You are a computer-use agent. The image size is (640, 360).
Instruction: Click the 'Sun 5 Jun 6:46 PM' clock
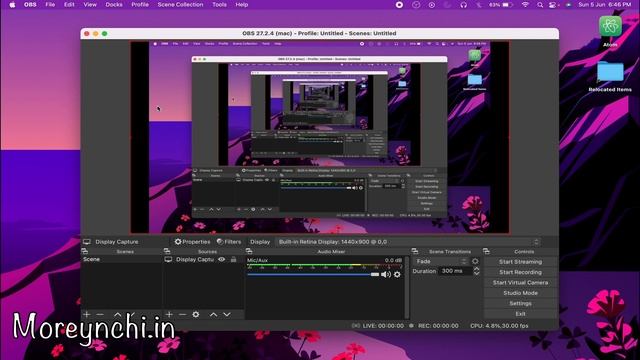[x=605, y=5]
